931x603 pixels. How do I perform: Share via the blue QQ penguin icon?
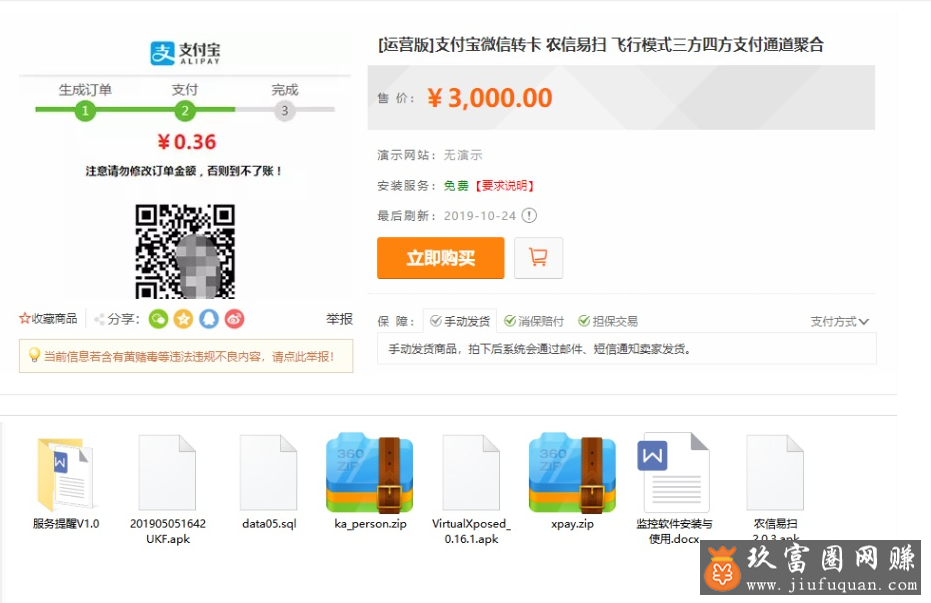tap(208, 319)
